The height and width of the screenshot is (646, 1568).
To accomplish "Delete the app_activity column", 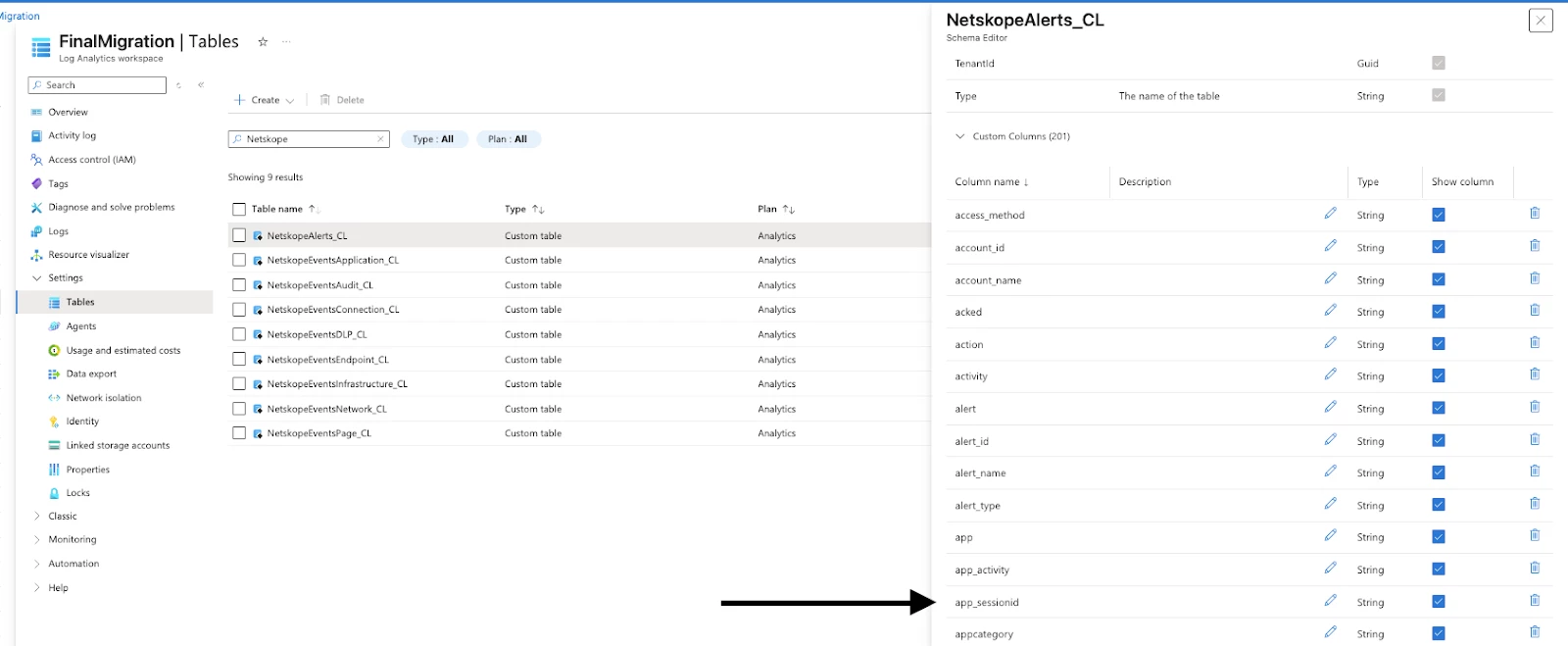I will pos(1535,568).
